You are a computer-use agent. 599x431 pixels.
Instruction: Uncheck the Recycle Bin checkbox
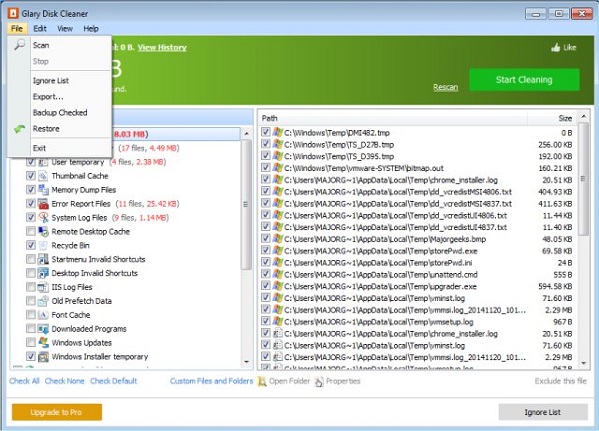coord(31,245)
